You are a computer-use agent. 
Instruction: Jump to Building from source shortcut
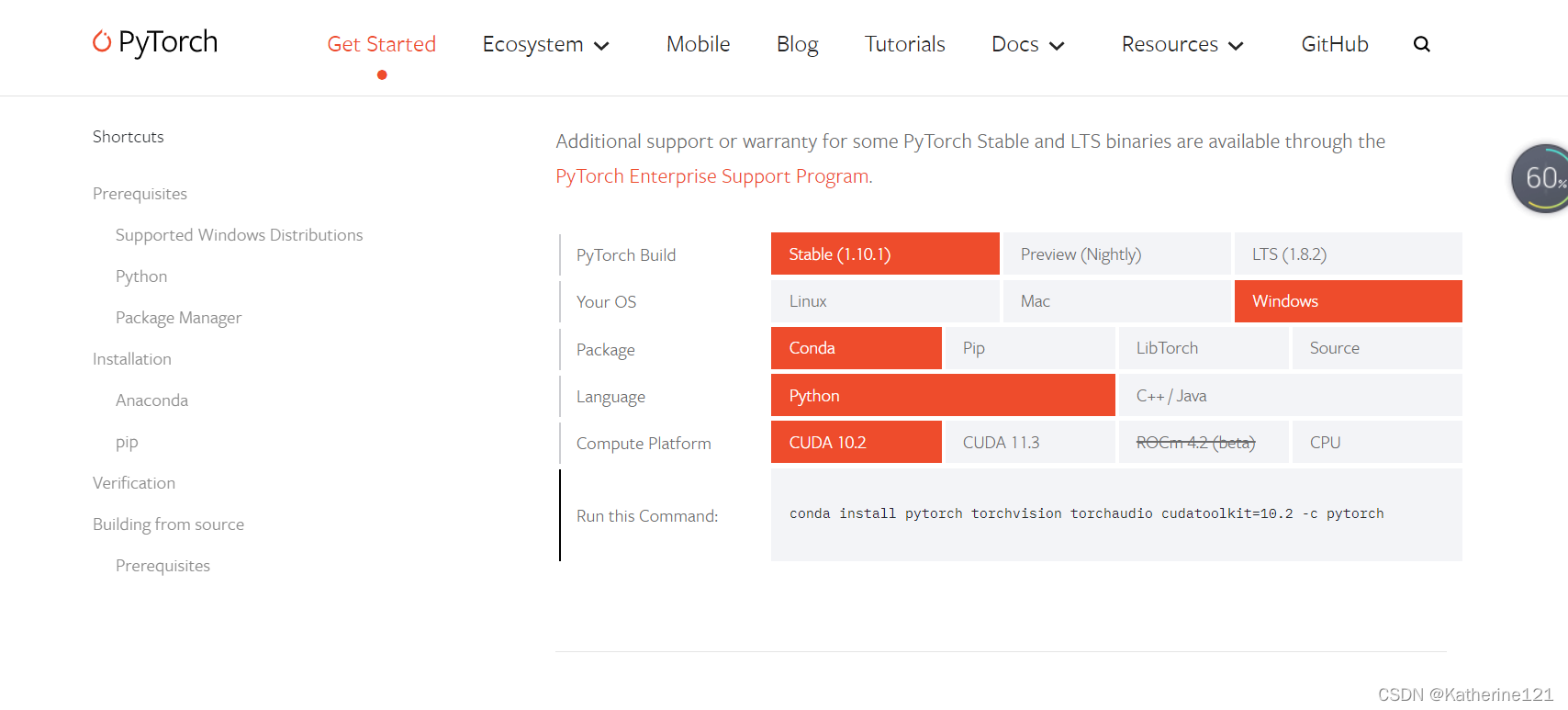168,524
